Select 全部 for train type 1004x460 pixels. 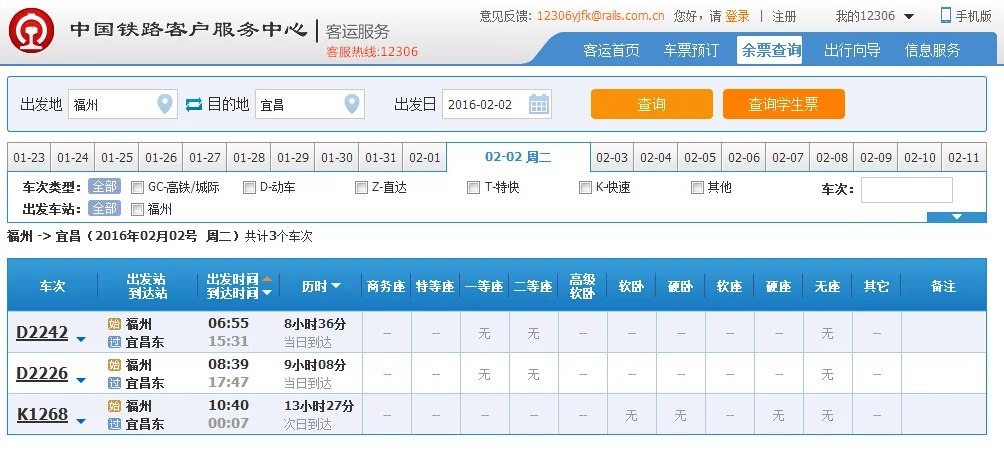pyautogui.click(x=104, y=187)
